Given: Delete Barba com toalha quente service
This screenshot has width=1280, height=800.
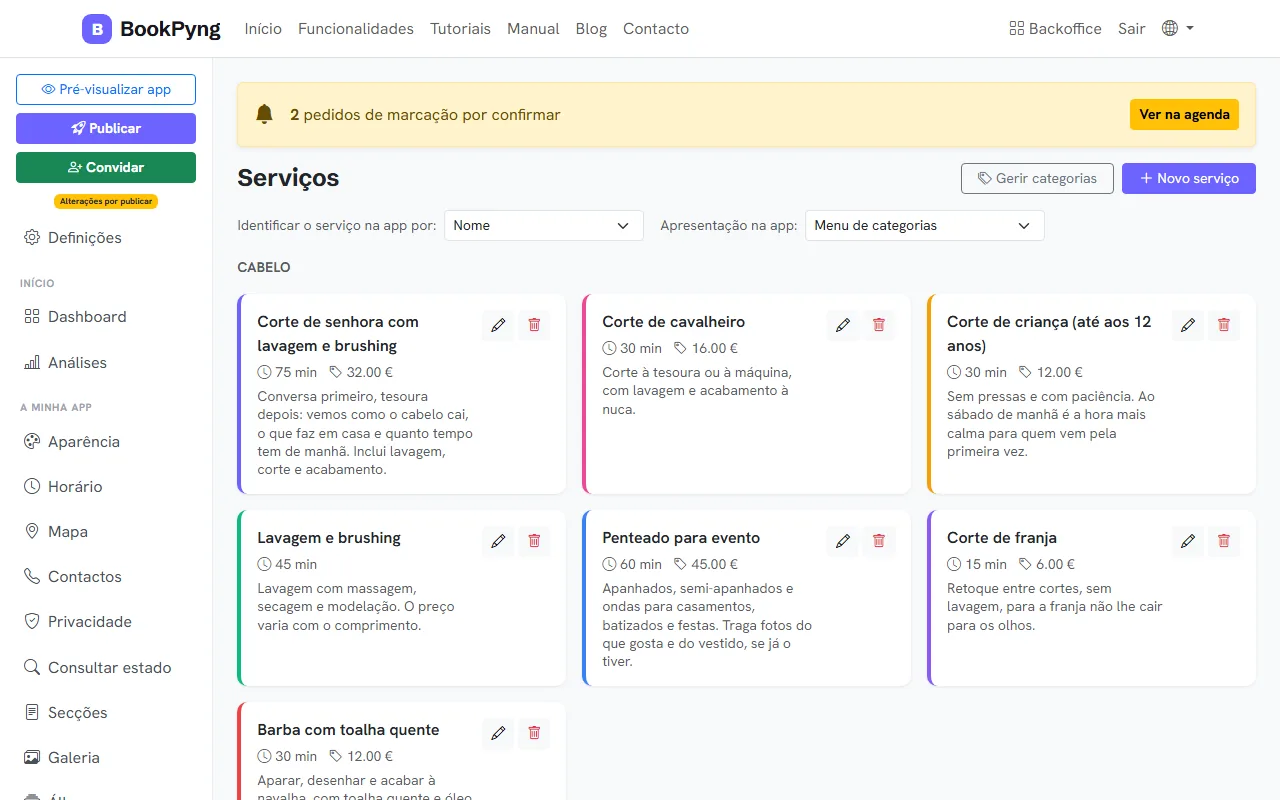Looking at the screenshot, I should [x=534, y=733].
